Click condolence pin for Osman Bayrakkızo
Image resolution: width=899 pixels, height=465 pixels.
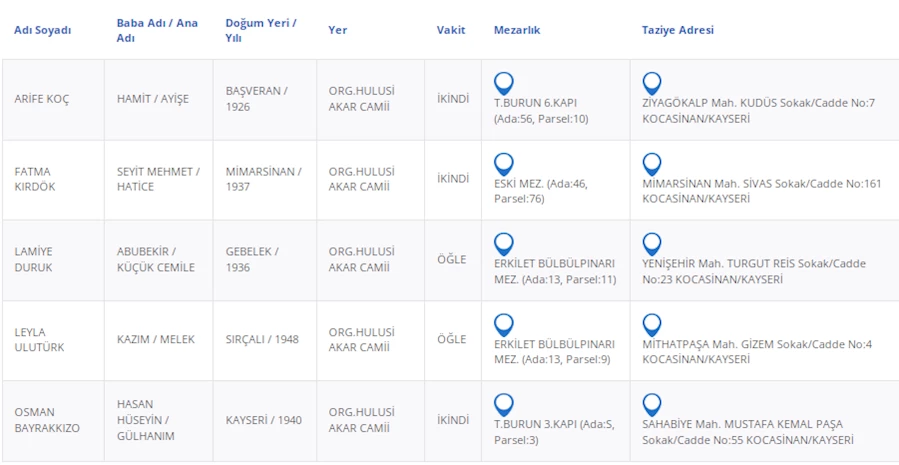[x=652, y=404]
